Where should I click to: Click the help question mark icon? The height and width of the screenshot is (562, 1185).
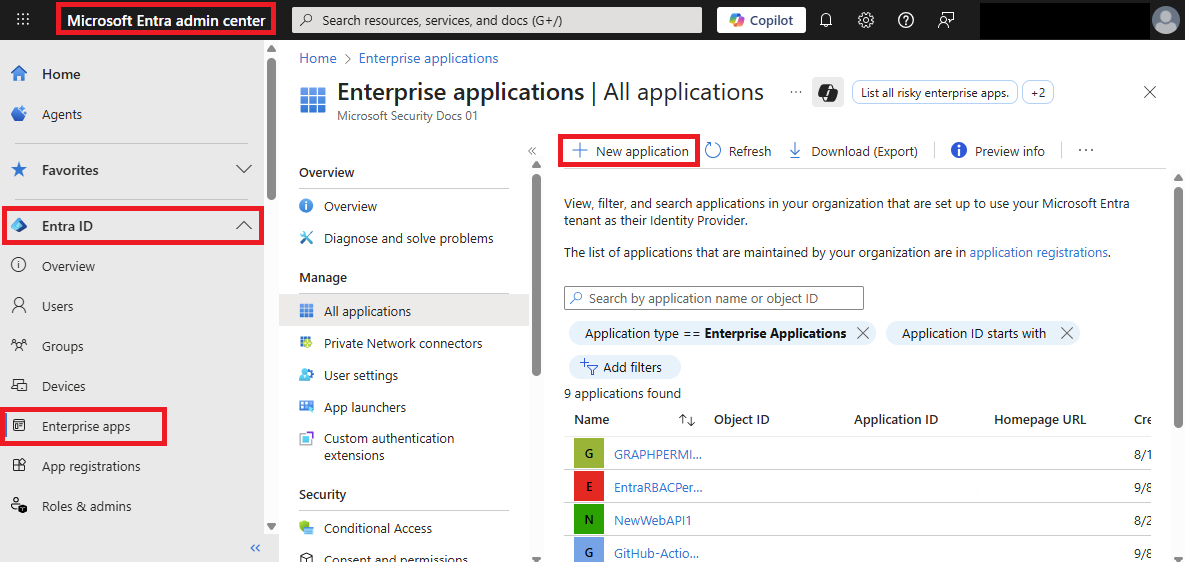tap(906, 20)
